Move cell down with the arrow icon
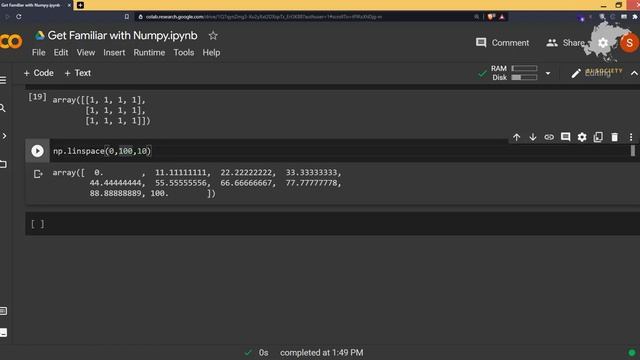 [533, 137]
